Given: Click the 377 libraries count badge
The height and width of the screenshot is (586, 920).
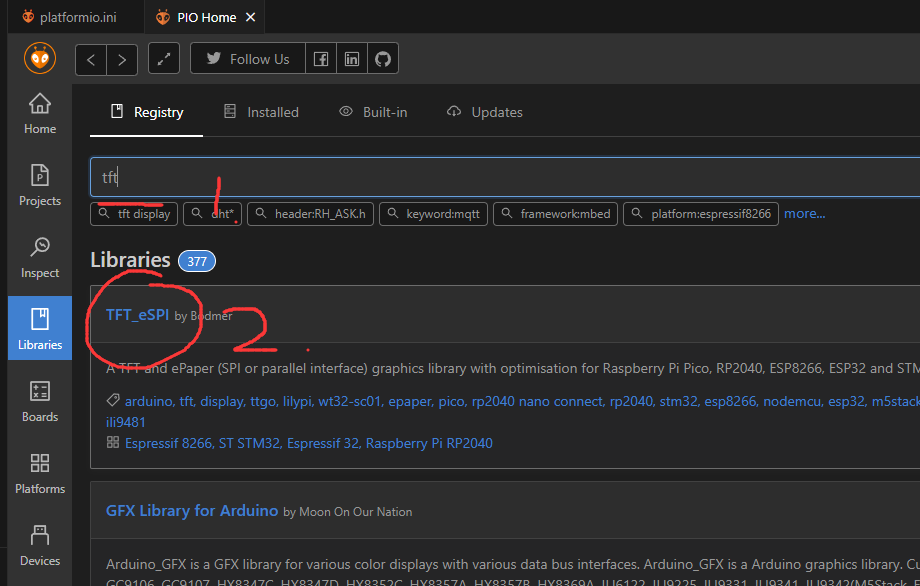Looking at the screenshot, I should [x=197, y=261].
